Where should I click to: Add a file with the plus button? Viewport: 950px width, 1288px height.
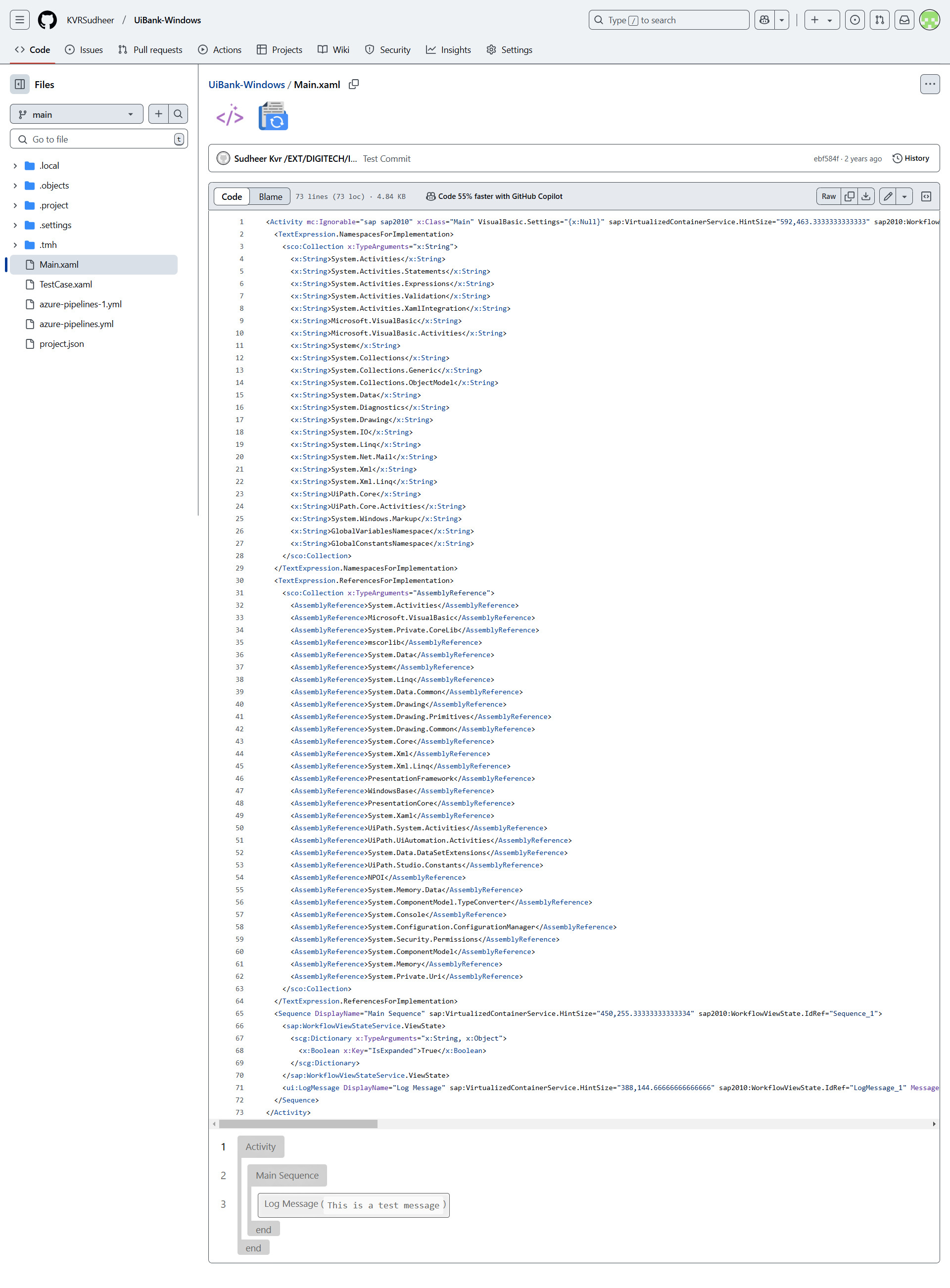coord(159,114)
